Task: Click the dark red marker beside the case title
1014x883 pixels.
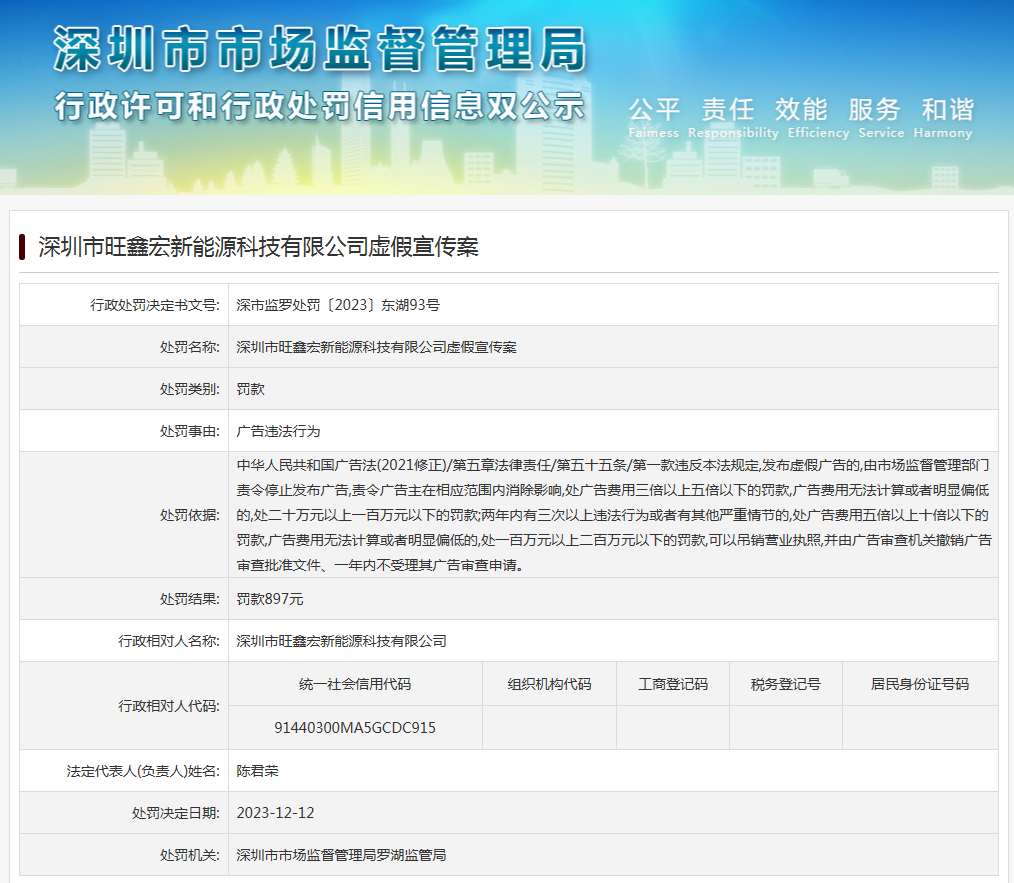Action: 22,246
